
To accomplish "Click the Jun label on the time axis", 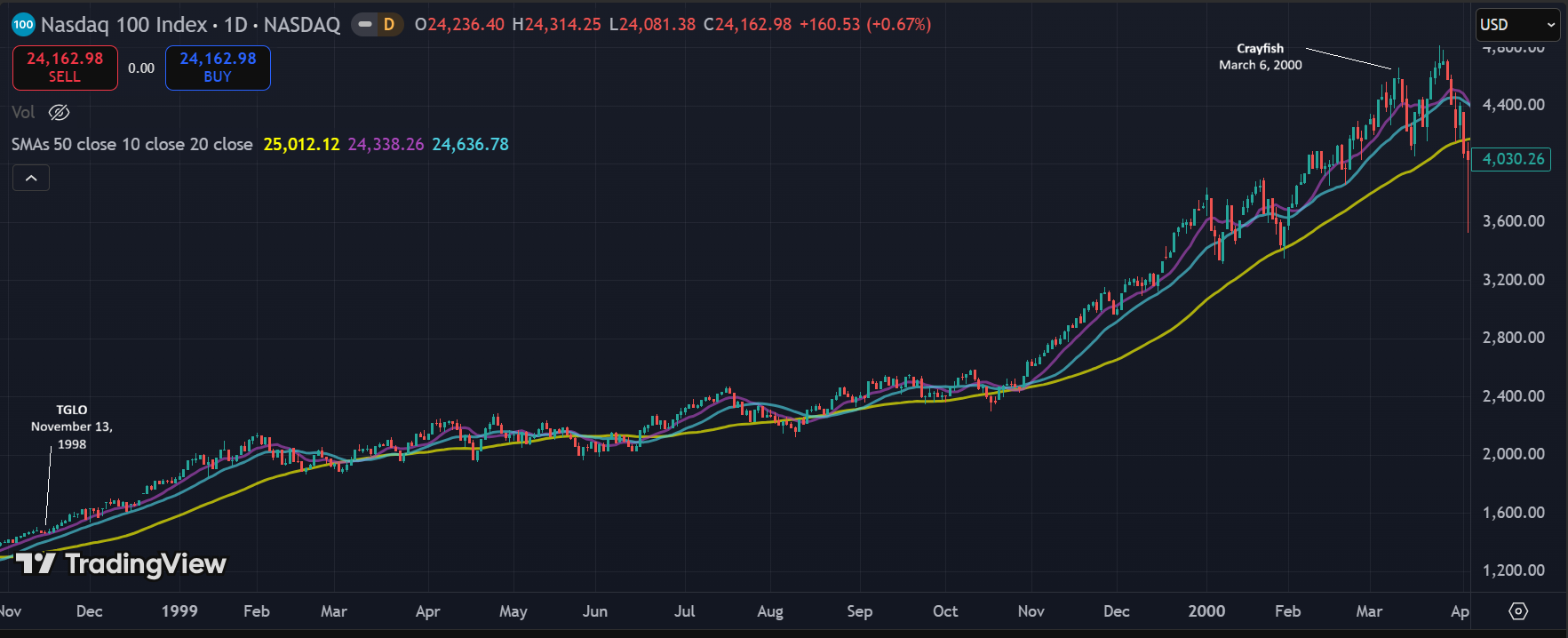I will pos(594,611).
